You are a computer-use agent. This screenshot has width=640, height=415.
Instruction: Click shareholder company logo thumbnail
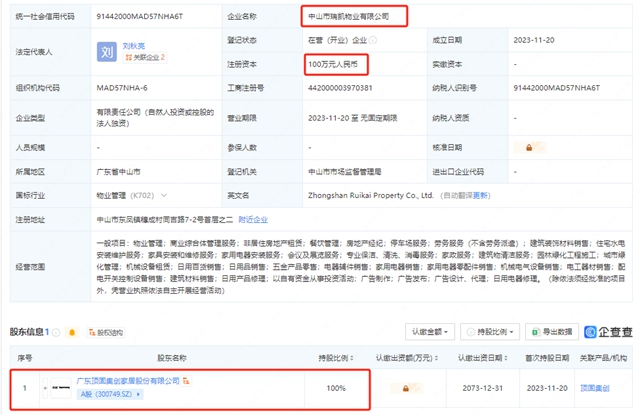click(60, 387)
